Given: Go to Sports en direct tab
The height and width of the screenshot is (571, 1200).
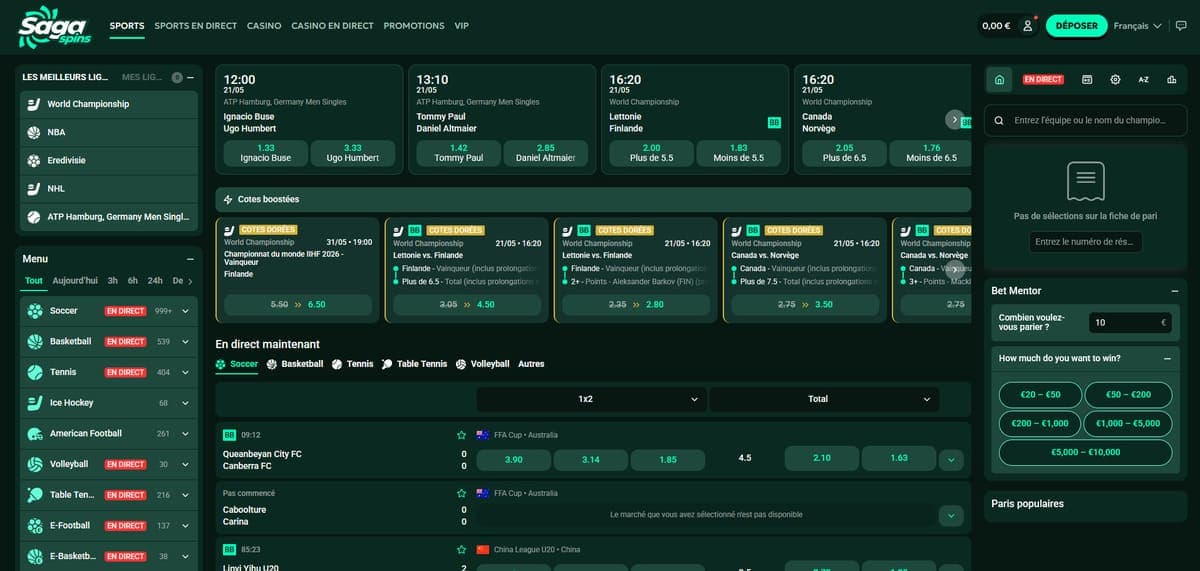Looking at the screenshot, I should [195, 26].
